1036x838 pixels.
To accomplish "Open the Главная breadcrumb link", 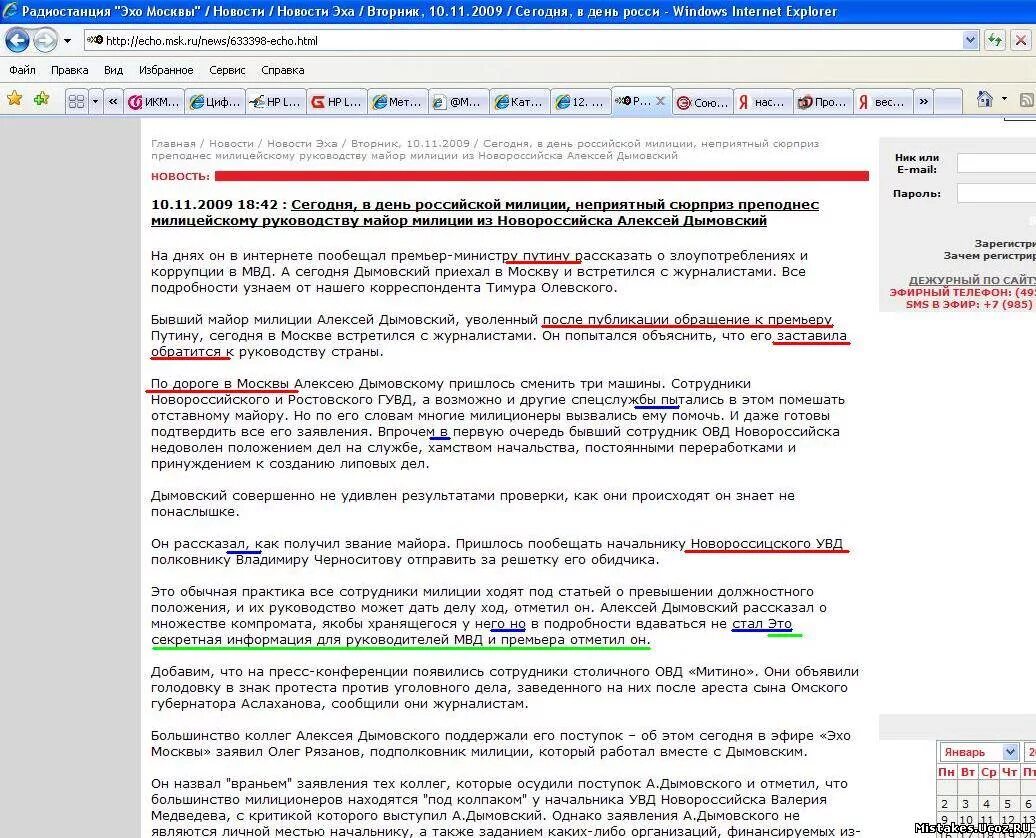I will click(x=173, y=143).
